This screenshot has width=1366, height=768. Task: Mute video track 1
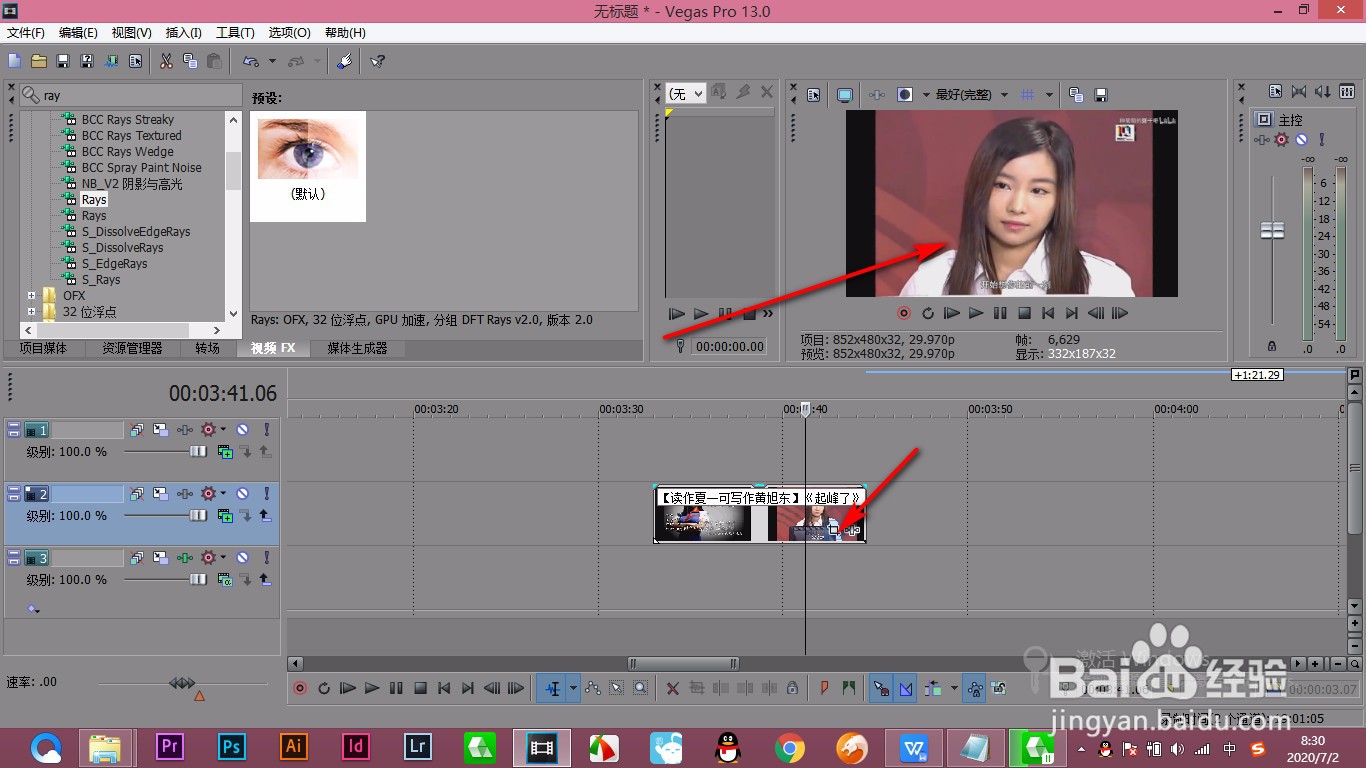tap(242, 429)
